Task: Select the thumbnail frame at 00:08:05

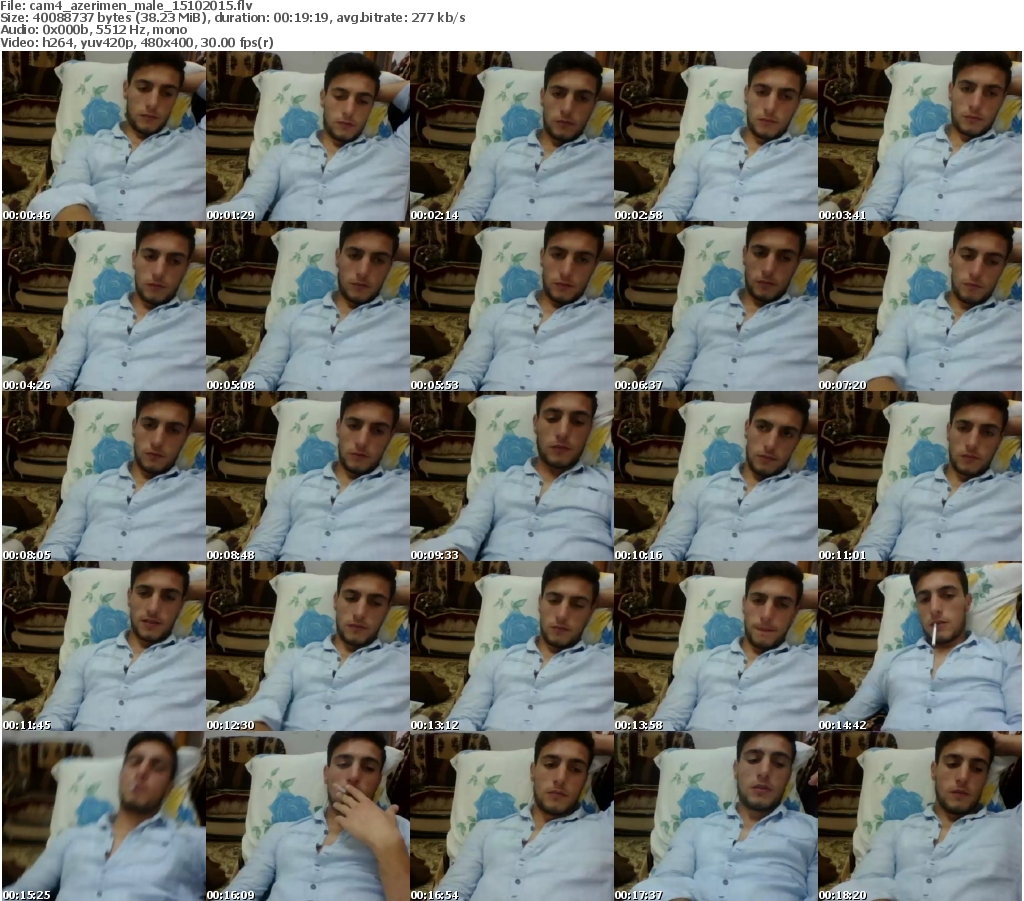Action: [x=104, y=476]
